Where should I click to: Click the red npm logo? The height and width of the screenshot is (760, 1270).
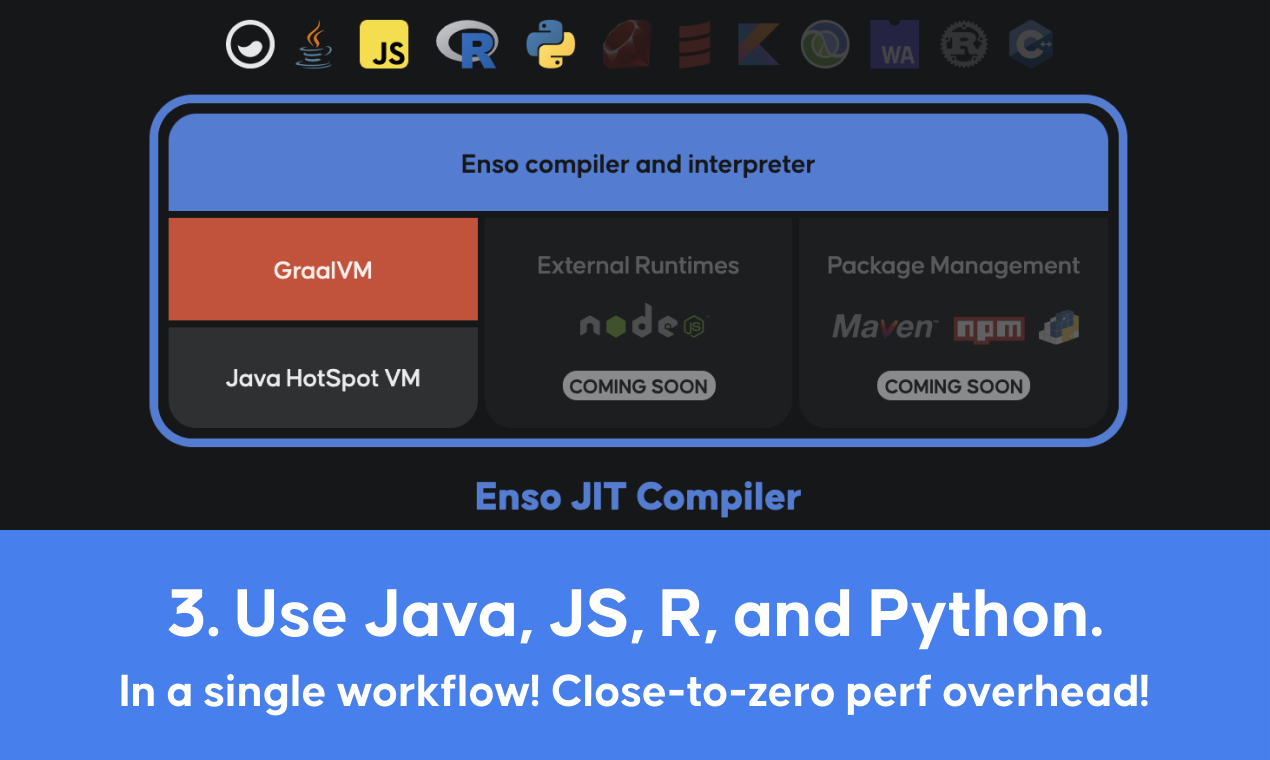tap(989, 329)
